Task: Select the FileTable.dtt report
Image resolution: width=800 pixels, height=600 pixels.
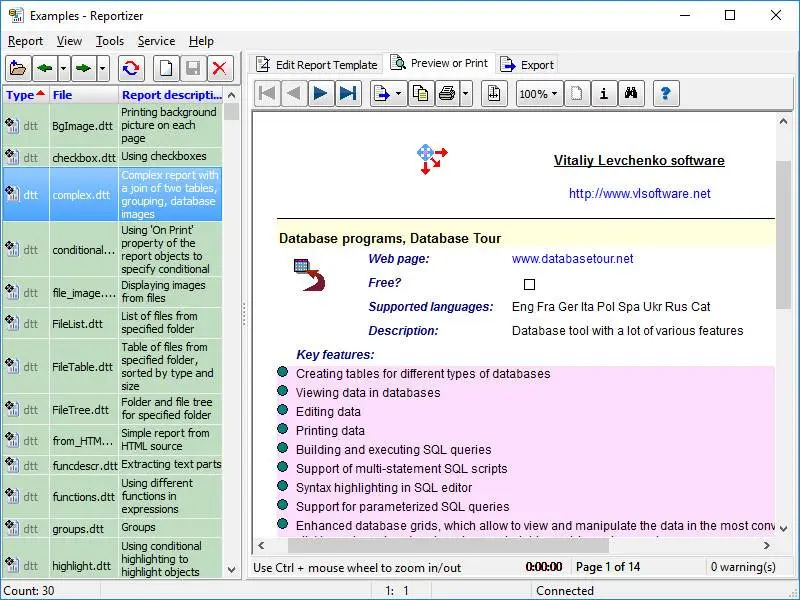Action: click(x=113, y=366)
